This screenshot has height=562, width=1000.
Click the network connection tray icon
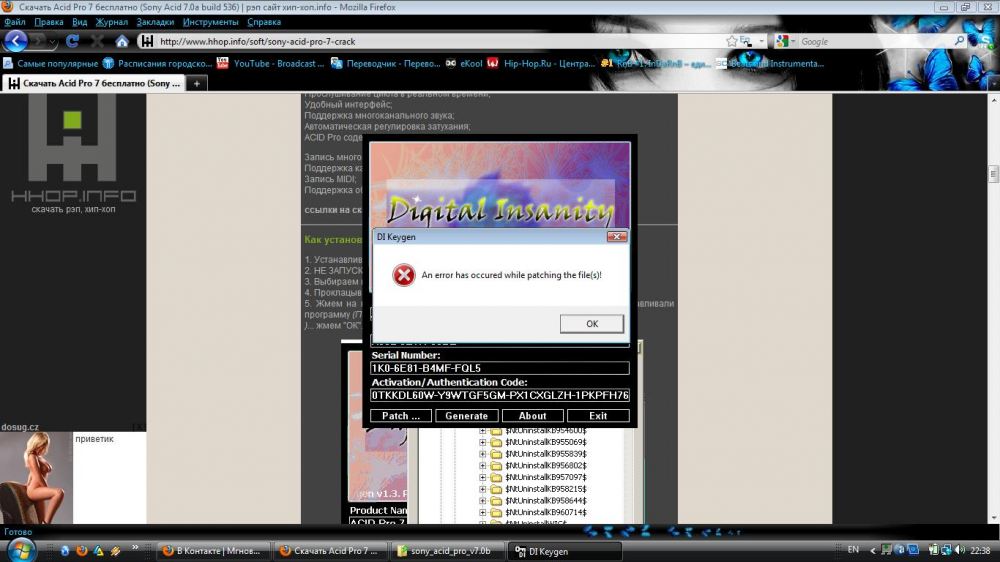click(x=946, y=550)
